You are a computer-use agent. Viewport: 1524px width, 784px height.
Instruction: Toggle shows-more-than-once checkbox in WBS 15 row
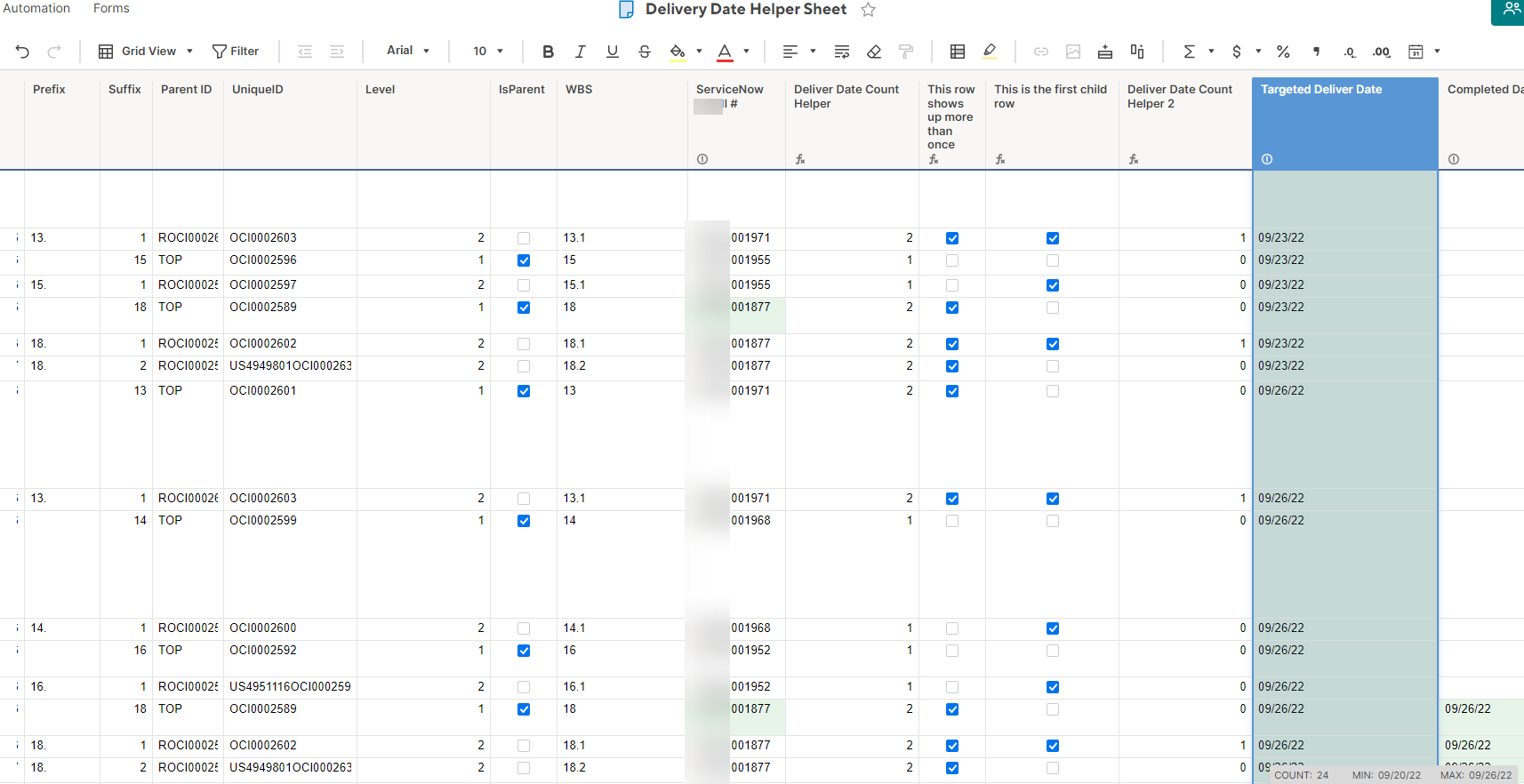click(x=952, y=261)
